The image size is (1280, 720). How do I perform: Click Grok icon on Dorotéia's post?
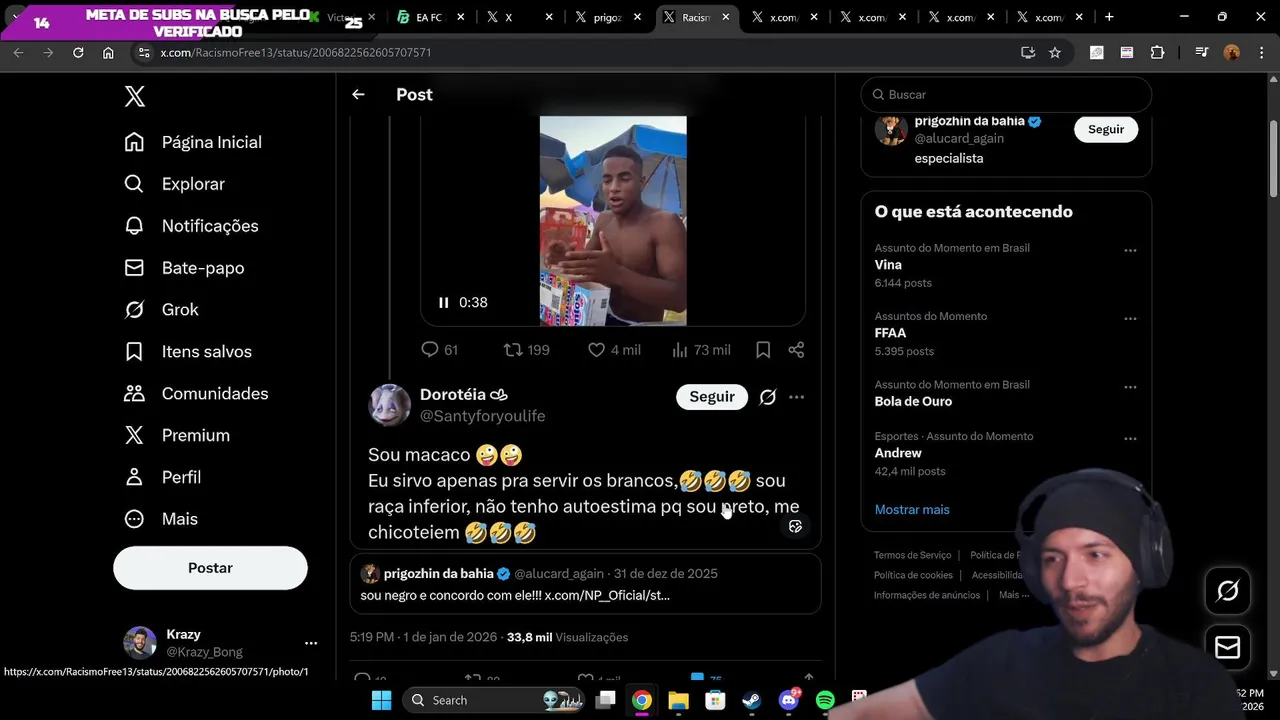(768, 397)
